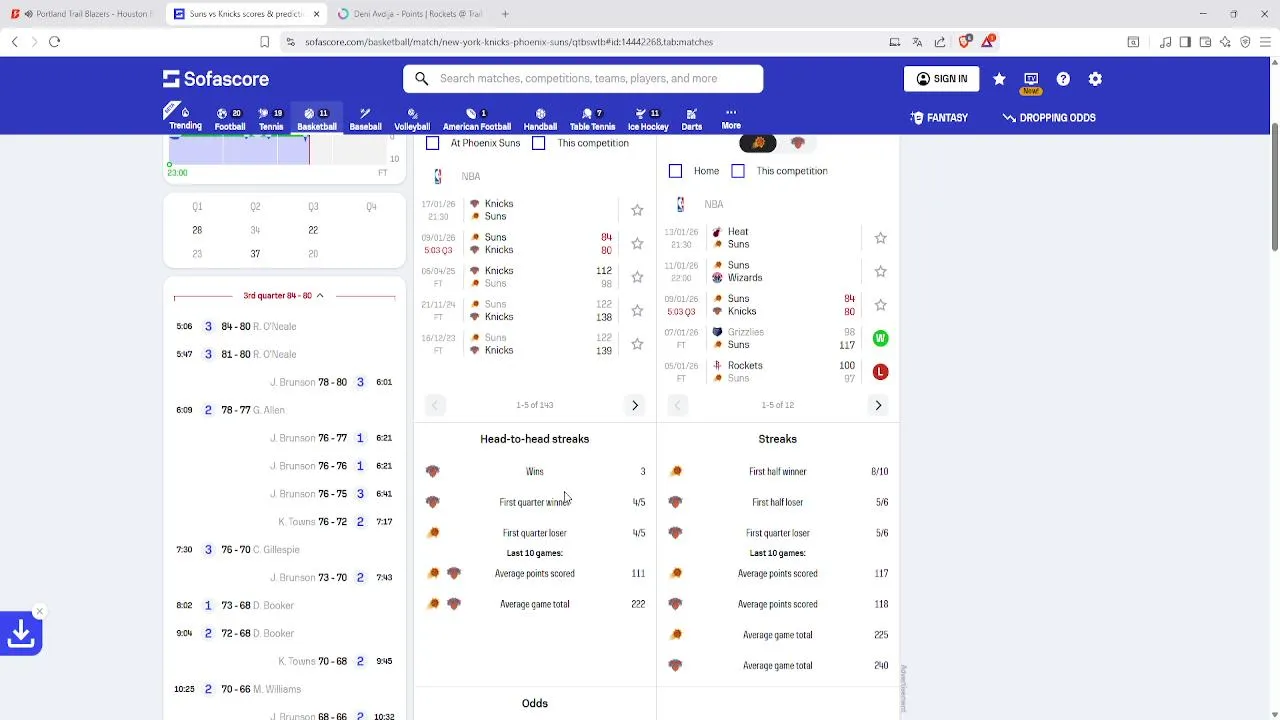This screenshot has width=1280, height=720.
Task: Open the Sofascore favorites star in header
Action: pos(999,79)
